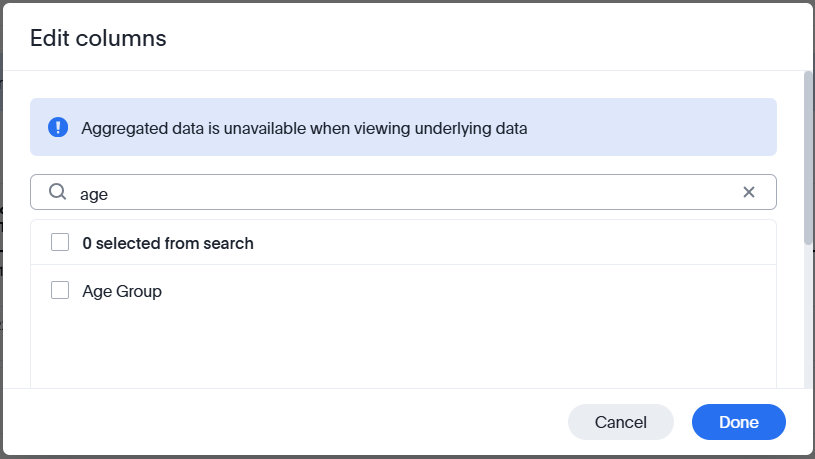Click the scrollbar track below the thumb
815x459 pixels.
[808, 320]
